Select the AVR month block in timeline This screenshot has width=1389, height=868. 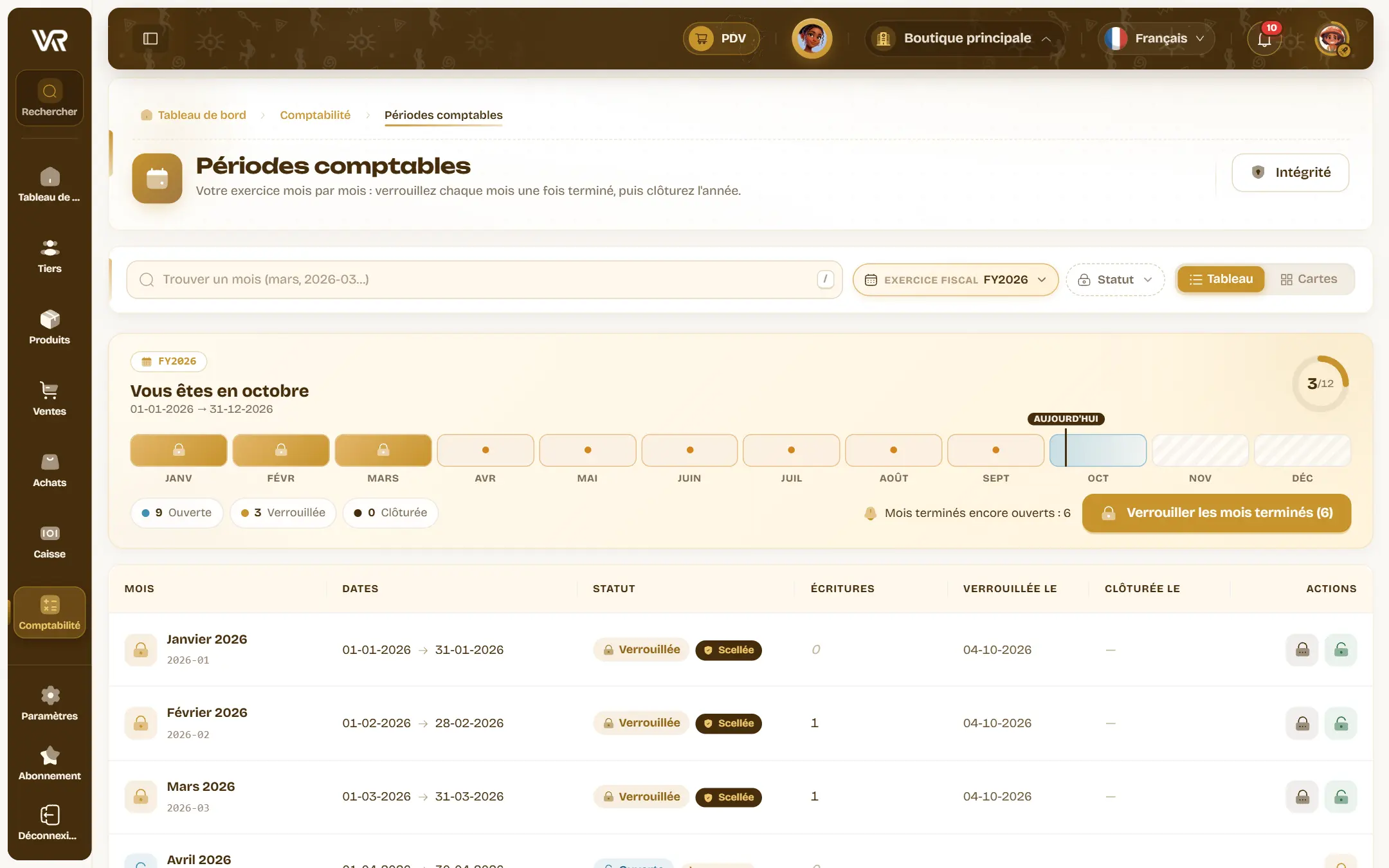[486, 450]
